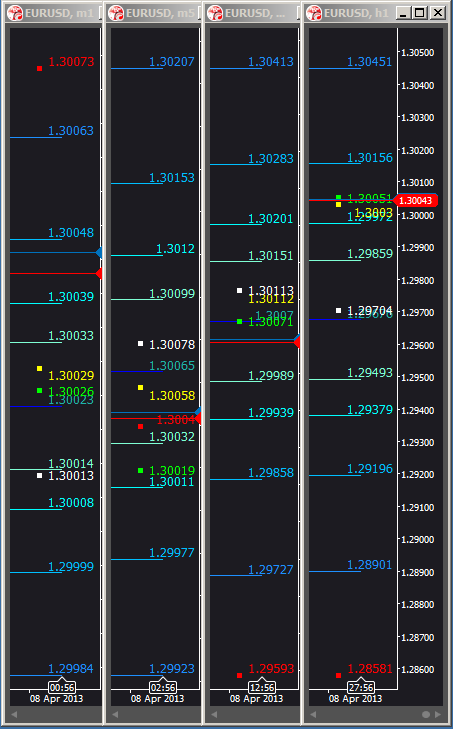Click the left scroll arrow in m1 window
453x729 pixels.
click(x=14, y=714)
